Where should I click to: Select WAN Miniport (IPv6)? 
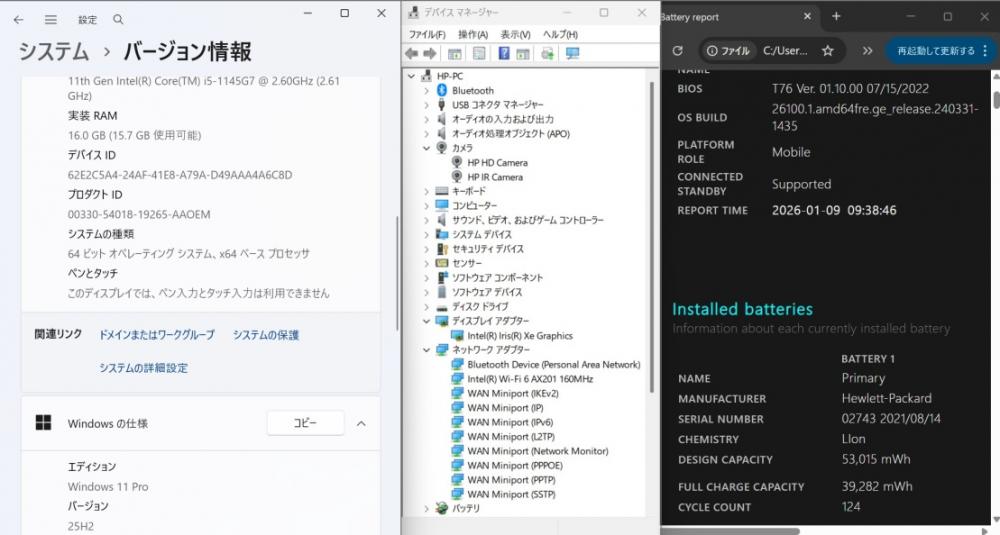pyautogui.click(x=510, y=422)
